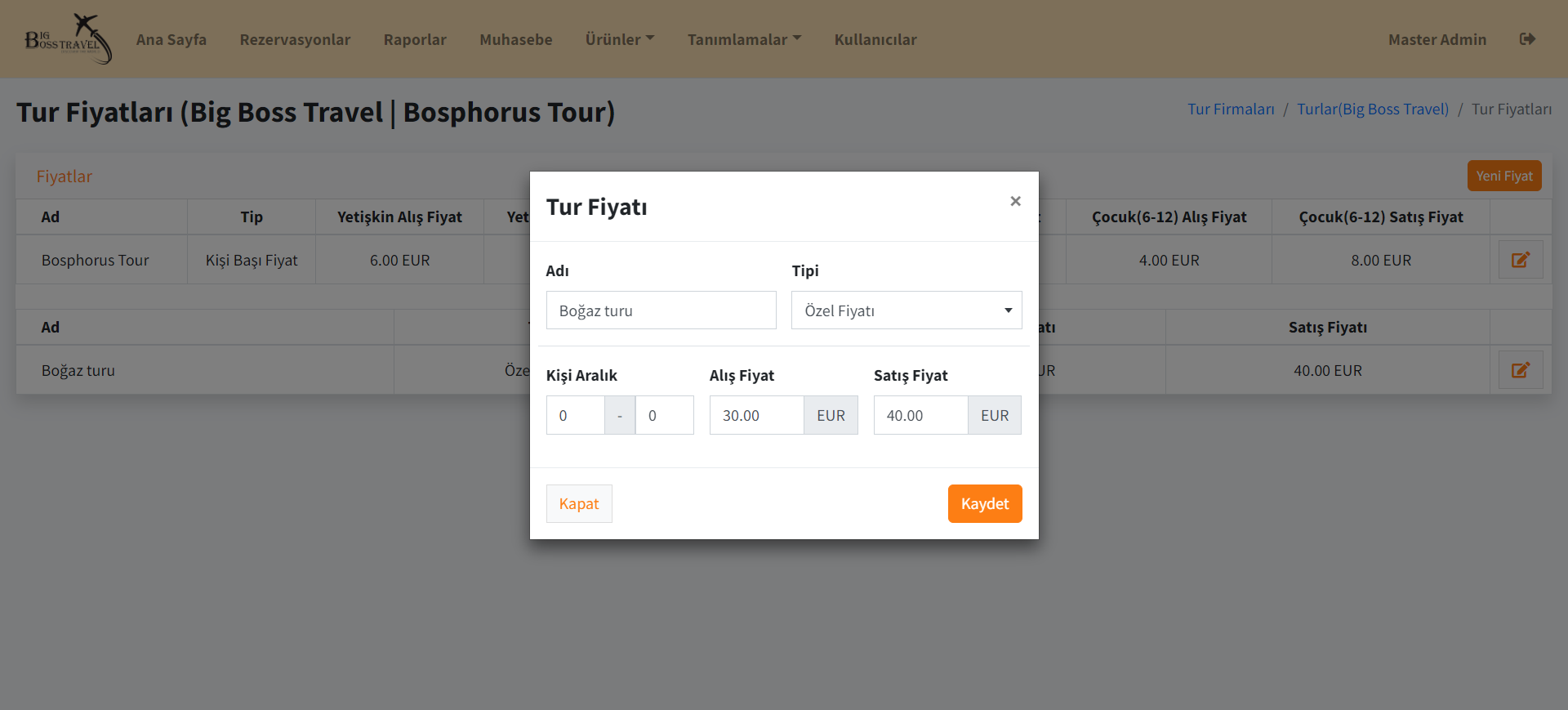This screenshot has height=710, width=1568.
Task: Click the EUR addon beside Satış Fiyat
Action: (x=995, y=415)
